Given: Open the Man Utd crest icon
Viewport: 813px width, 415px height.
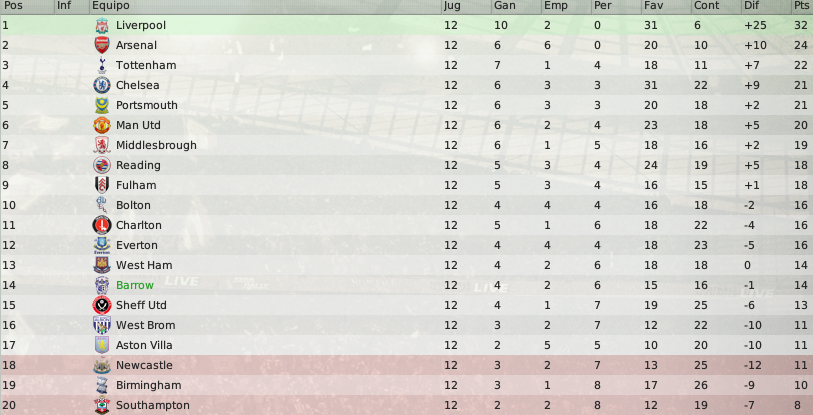Looking at the screenshot, I should point(102,125).
